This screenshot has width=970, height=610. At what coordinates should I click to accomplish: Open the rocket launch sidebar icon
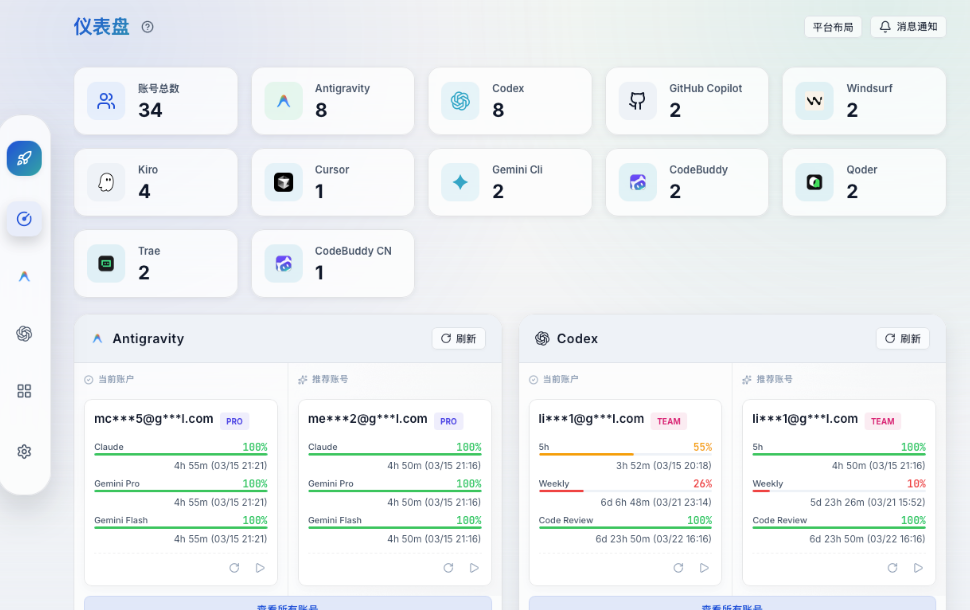24,158
